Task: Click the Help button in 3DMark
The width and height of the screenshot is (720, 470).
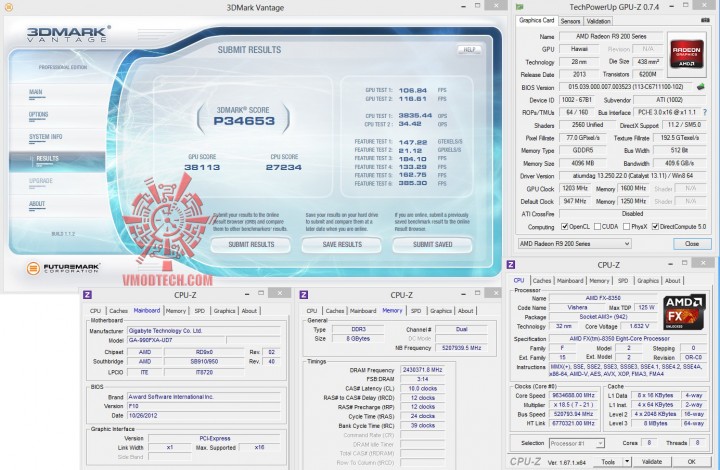Action: tap(469, 50)
